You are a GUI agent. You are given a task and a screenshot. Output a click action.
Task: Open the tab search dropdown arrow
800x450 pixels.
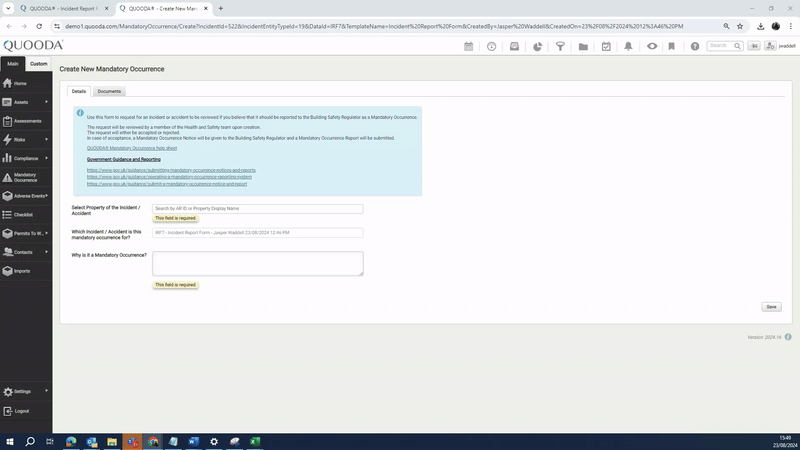pyautogui.click(x=8, y=9)
